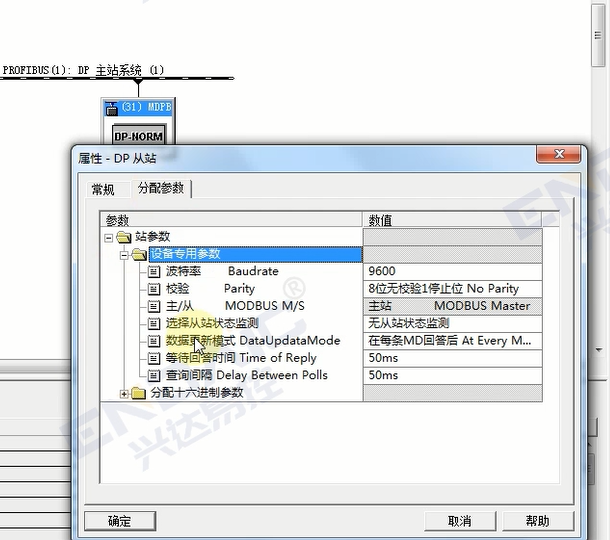The width and height of the screenshot is (610, 540).
Task: Click the 主/从 MODBUS M/S parameter icon
Action: 154,307
